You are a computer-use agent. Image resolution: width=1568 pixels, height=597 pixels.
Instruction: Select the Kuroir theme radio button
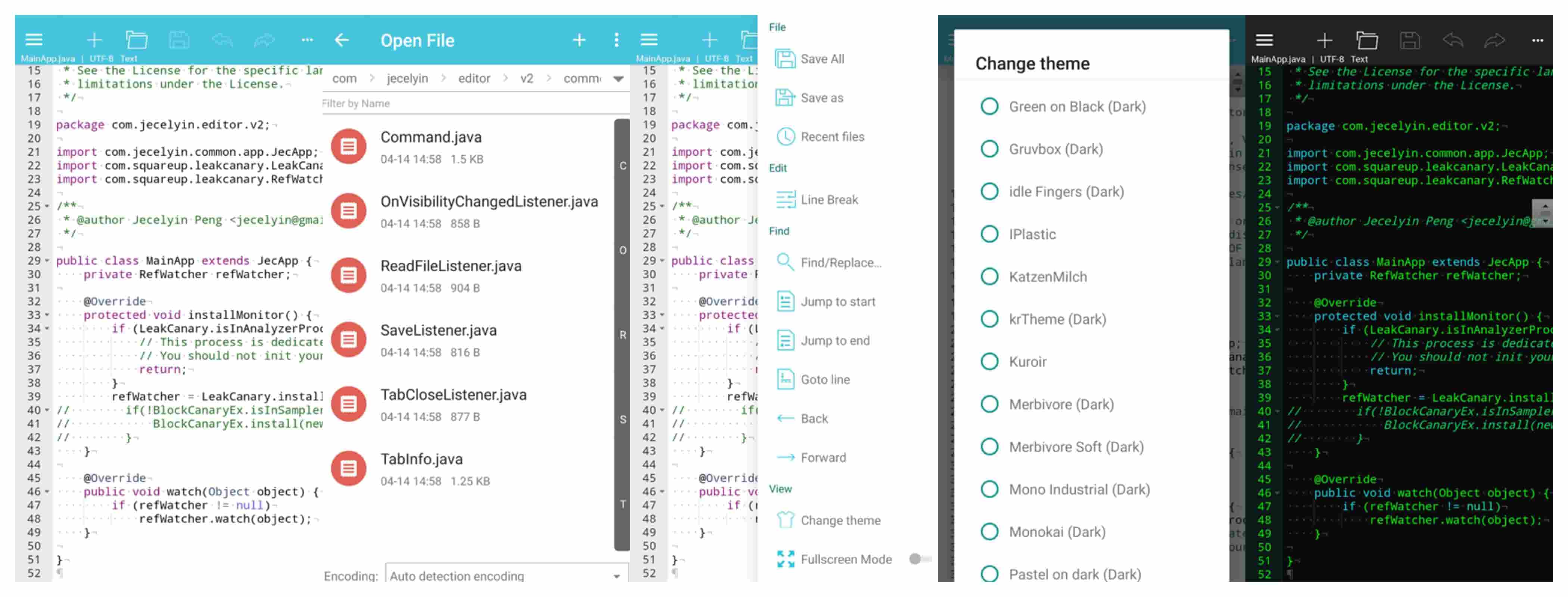(989, 362)
